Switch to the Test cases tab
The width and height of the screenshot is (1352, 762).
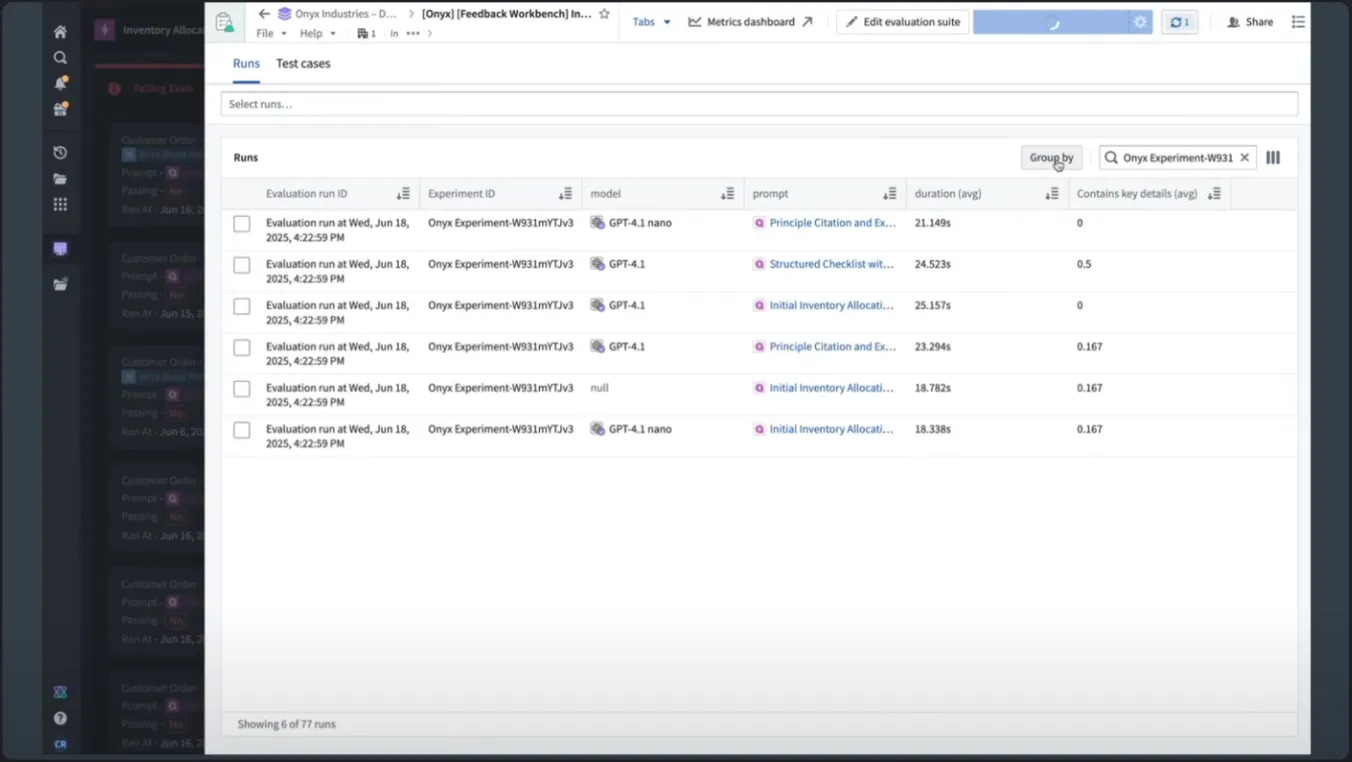point(303,63)
